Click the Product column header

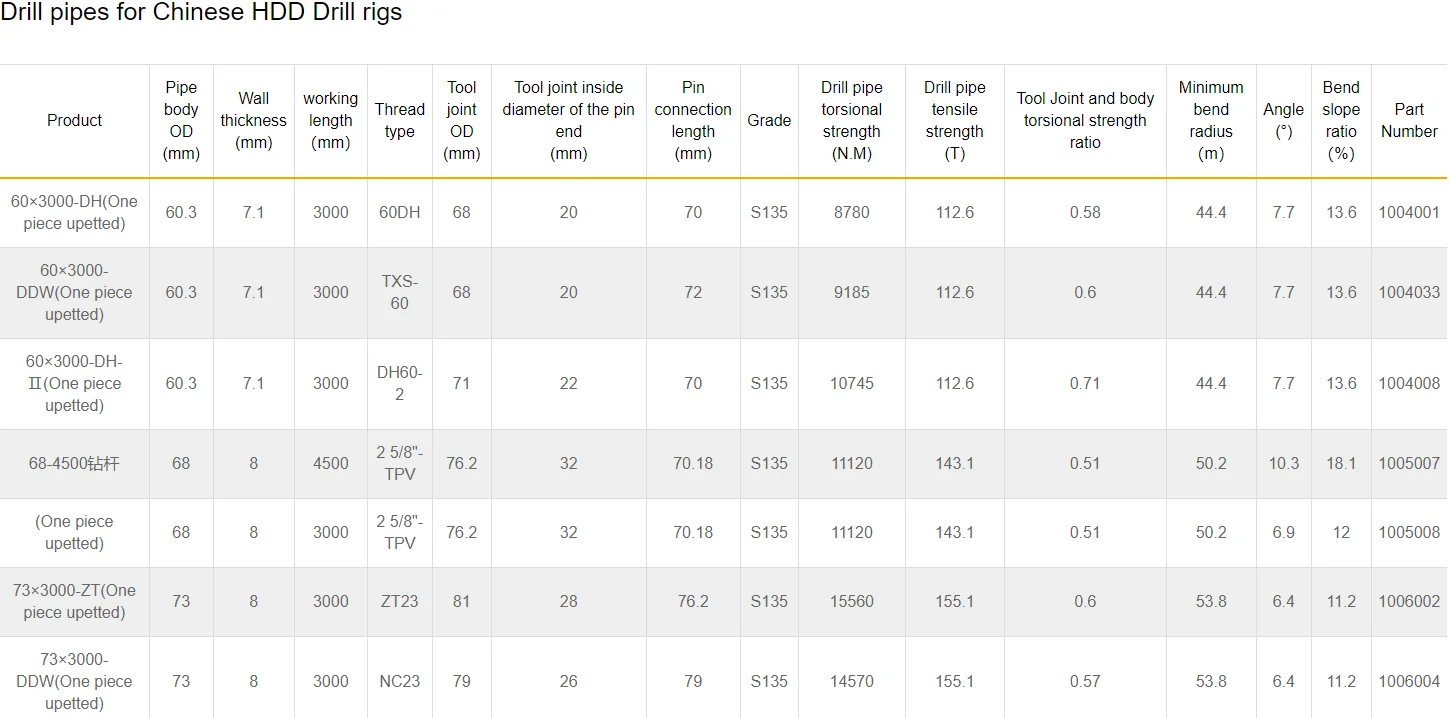[x=75, y=120]
